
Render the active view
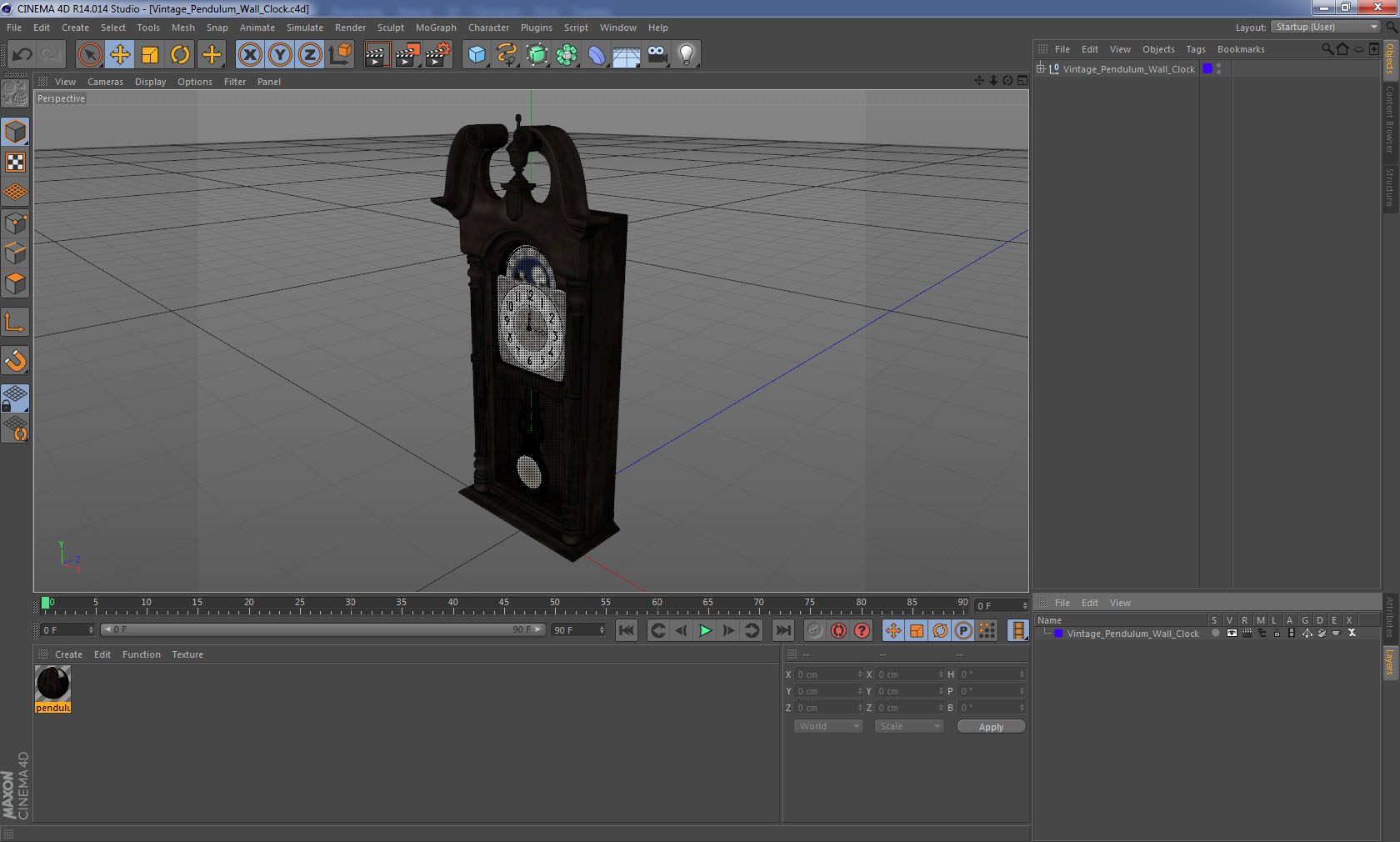coord(377,55)
